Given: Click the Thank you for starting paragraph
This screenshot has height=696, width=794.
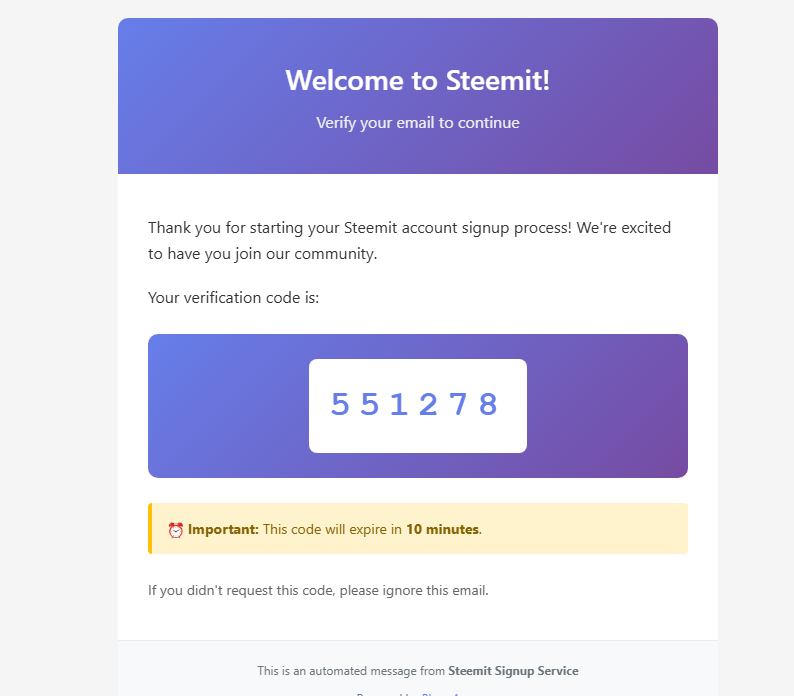Looking at the screenshot, I should pos(409,241).
